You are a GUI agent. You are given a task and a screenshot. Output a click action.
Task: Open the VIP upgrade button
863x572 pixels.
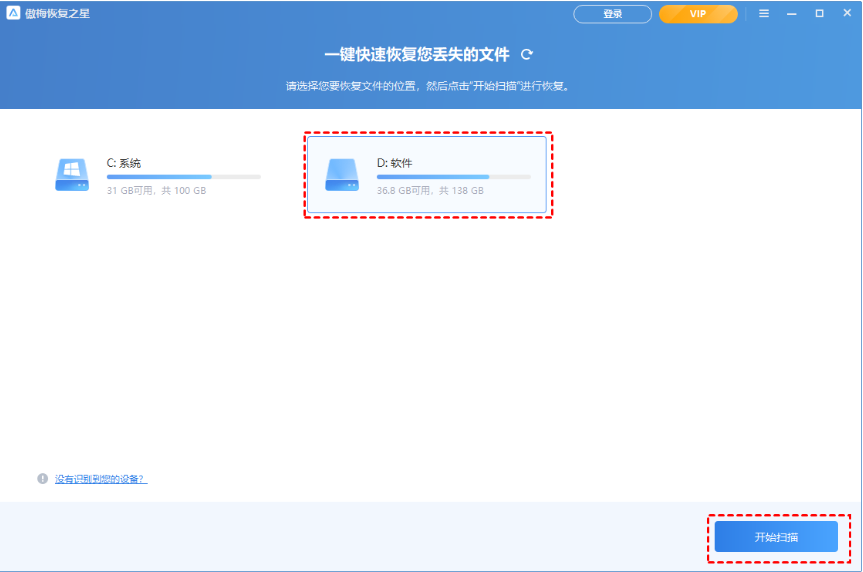pyautogui.click(x=698, y=14)
